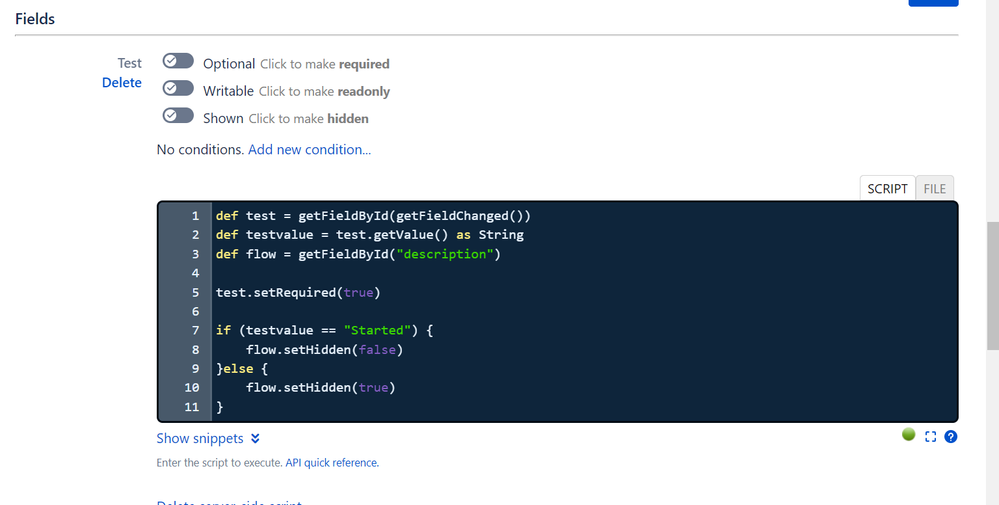Switch to the SCRIPT tab
Viewport: 999px width, 505px height.
pos(887,188)
